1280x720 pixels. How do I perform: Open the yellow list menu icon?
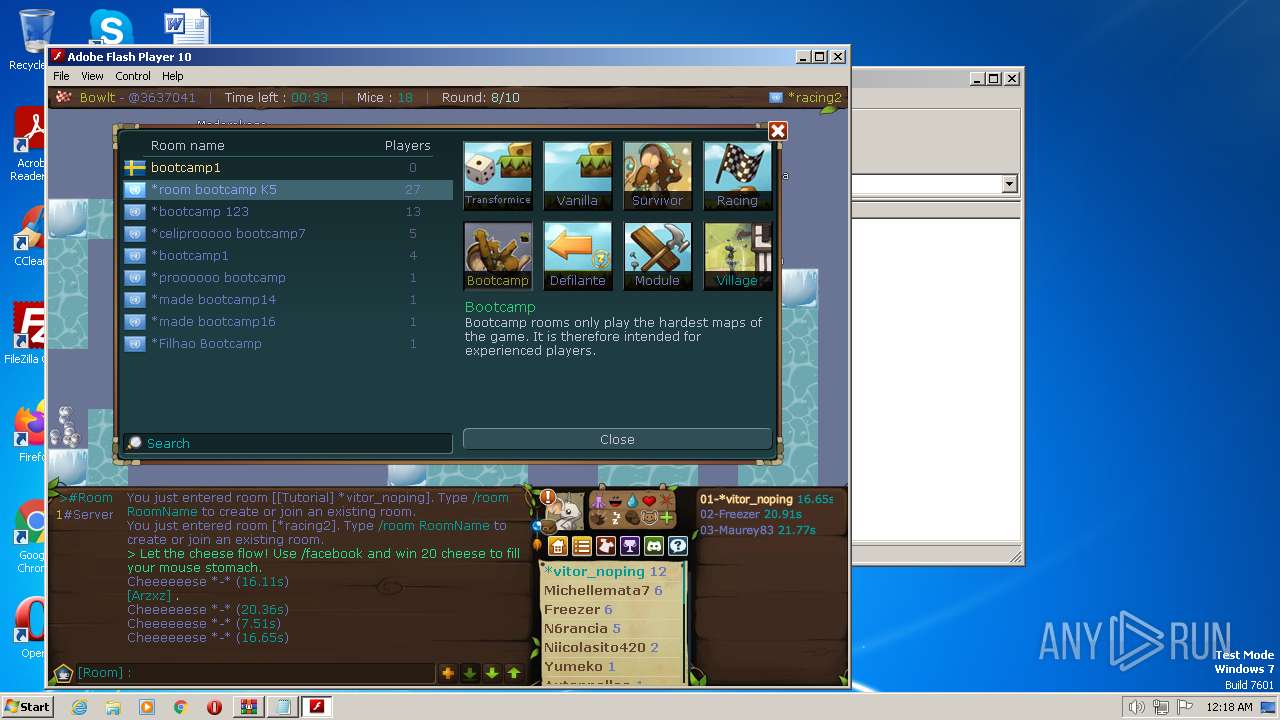click(582, 546)
